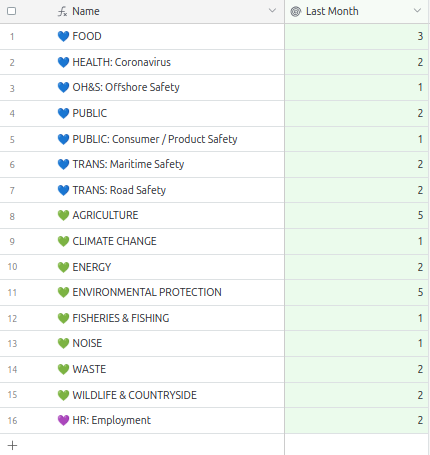Image resolution: width=430 pixels, height=455 pixels.
Task: Tick the select-all checkbox in the header
Action: (x=11, y=11)
